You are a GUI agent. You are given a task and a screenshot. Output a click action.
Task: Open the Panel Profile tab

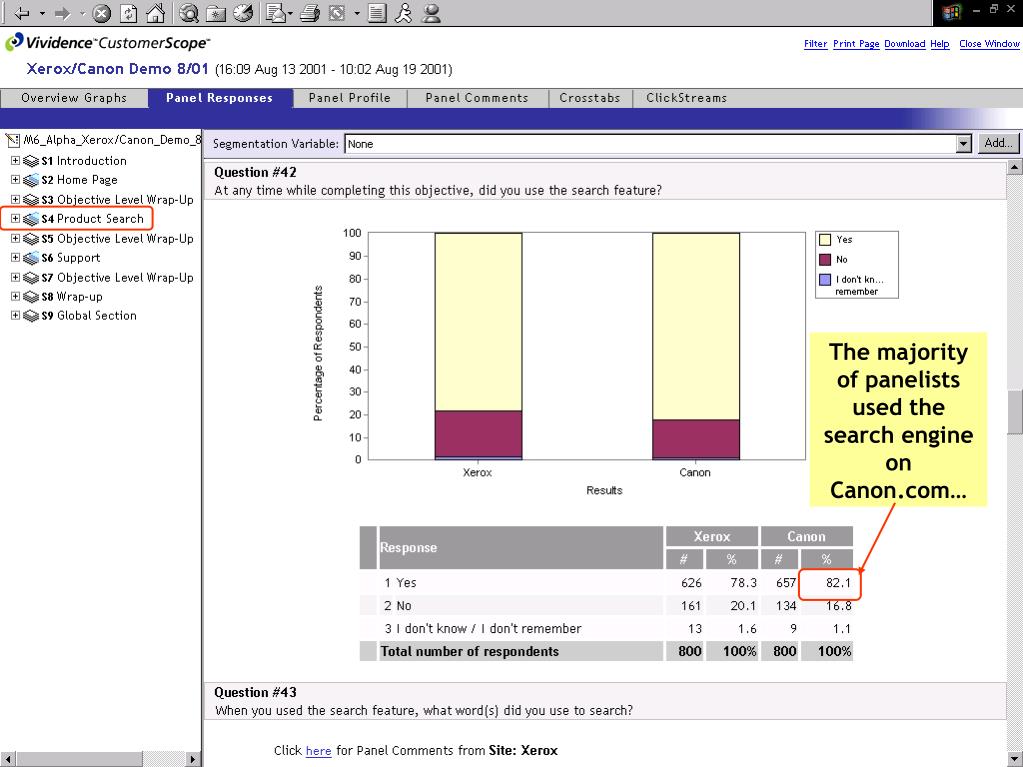click(x=350, y=98)
